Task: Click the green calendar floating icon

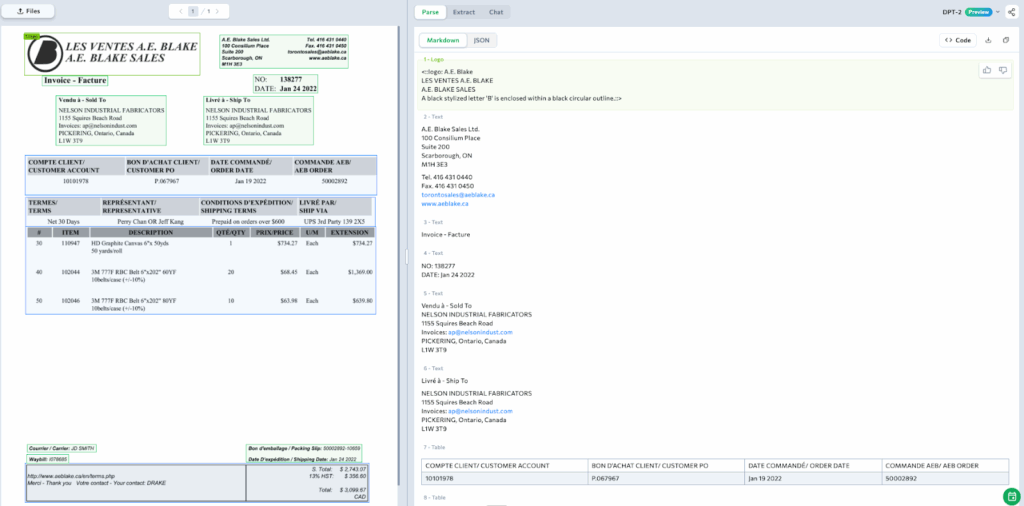Action: (1012, 496)
